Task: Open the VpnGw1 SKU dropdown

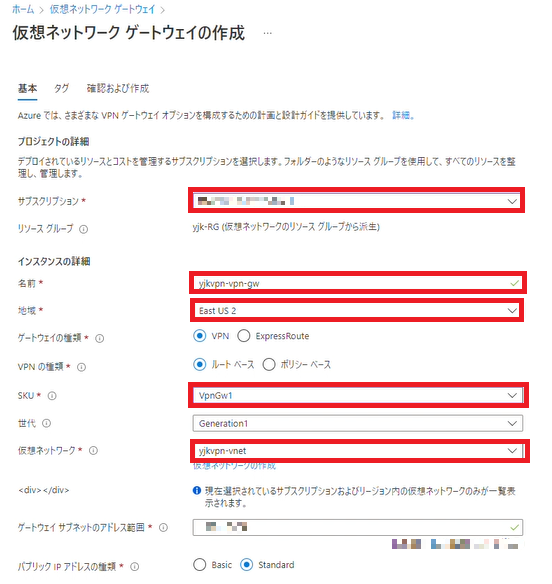Action: tap(358, 396)
